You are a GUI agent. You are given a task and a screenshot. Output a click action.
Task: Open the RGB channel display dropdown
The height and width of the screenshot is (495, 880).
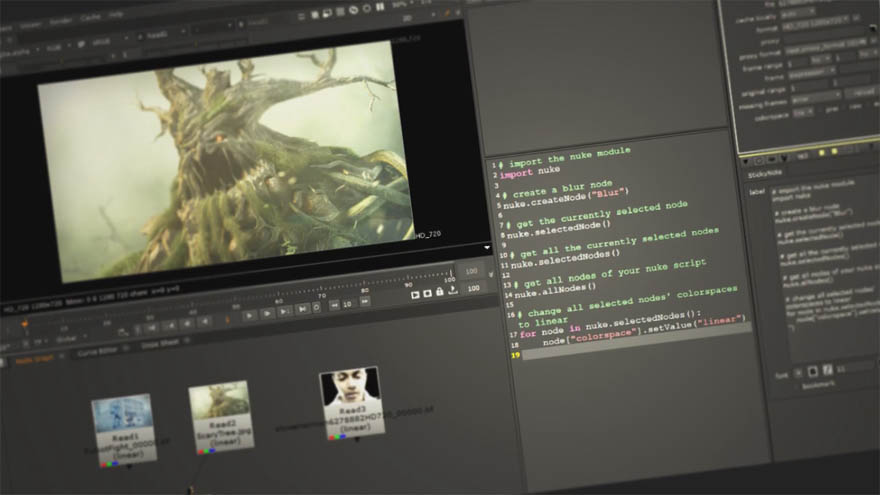point(57,47)
